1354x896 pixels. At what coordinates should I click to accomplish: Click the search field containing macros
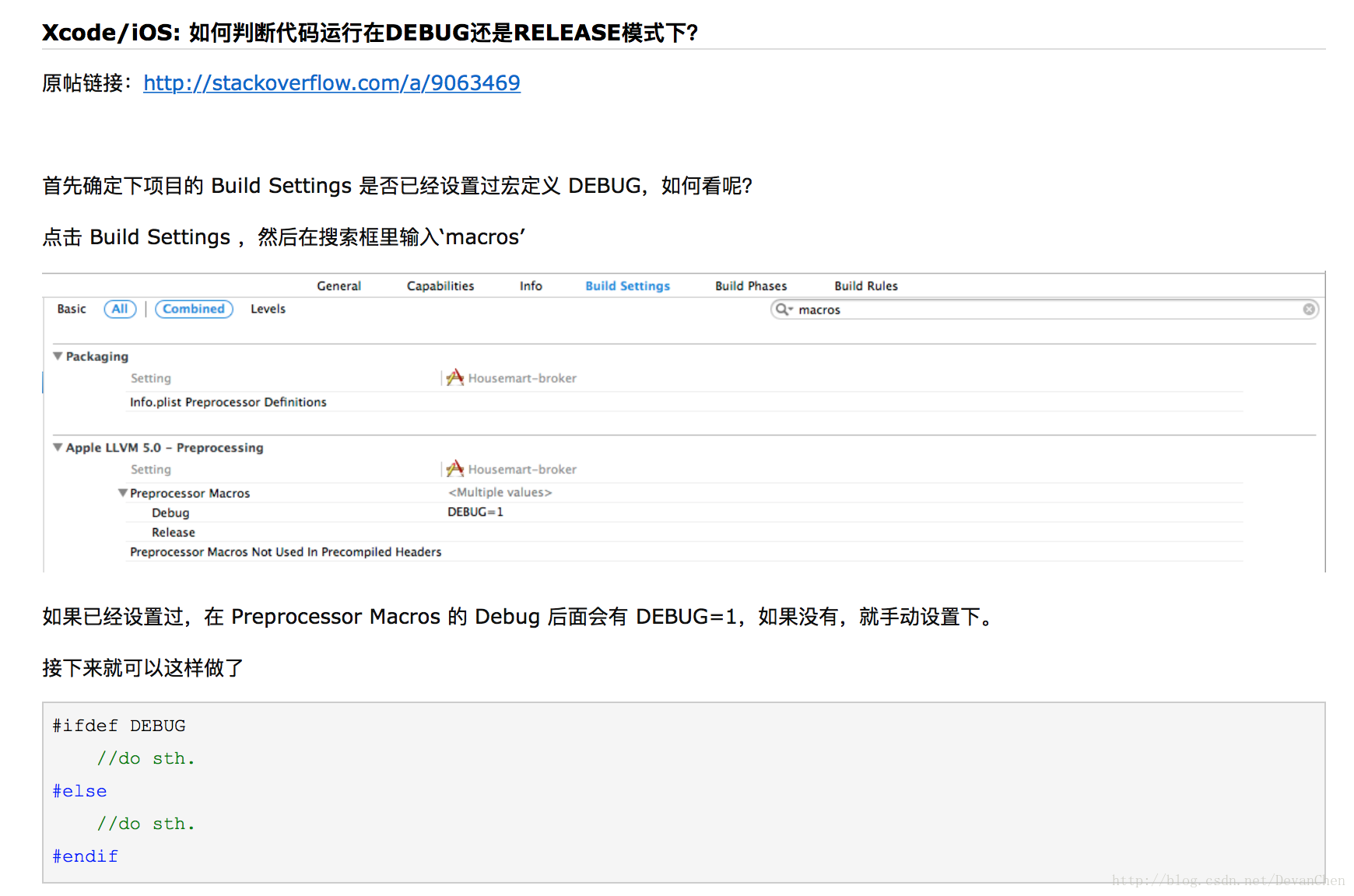click(x=1044, y=310)
